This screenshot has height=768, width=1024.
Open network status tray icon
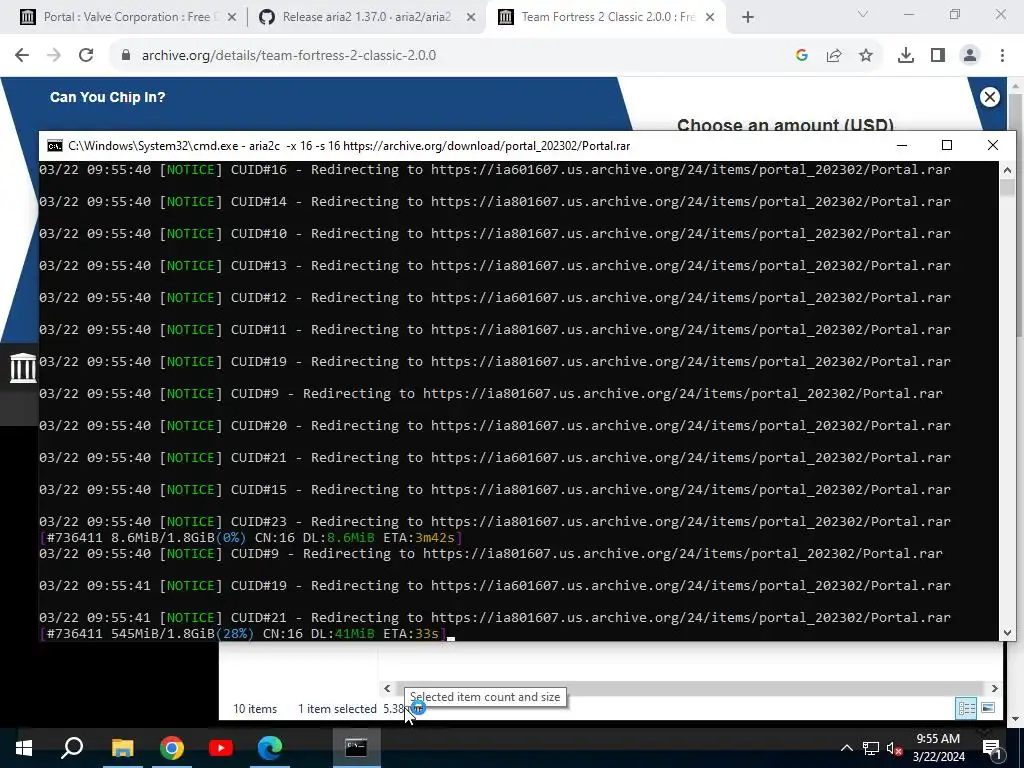tap(871, 748)
